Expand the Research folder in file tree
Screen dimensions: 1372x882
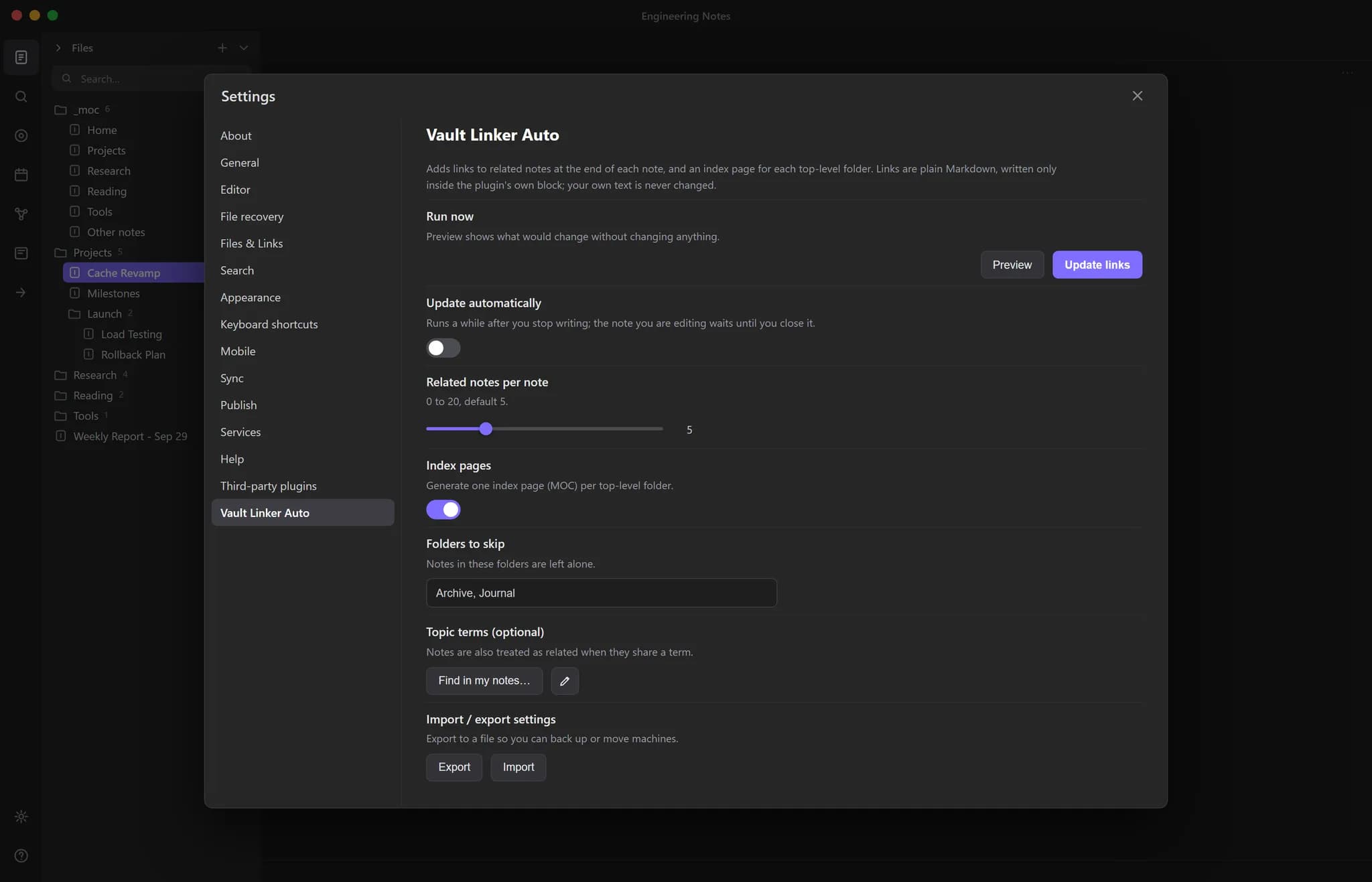coord(91,375)
